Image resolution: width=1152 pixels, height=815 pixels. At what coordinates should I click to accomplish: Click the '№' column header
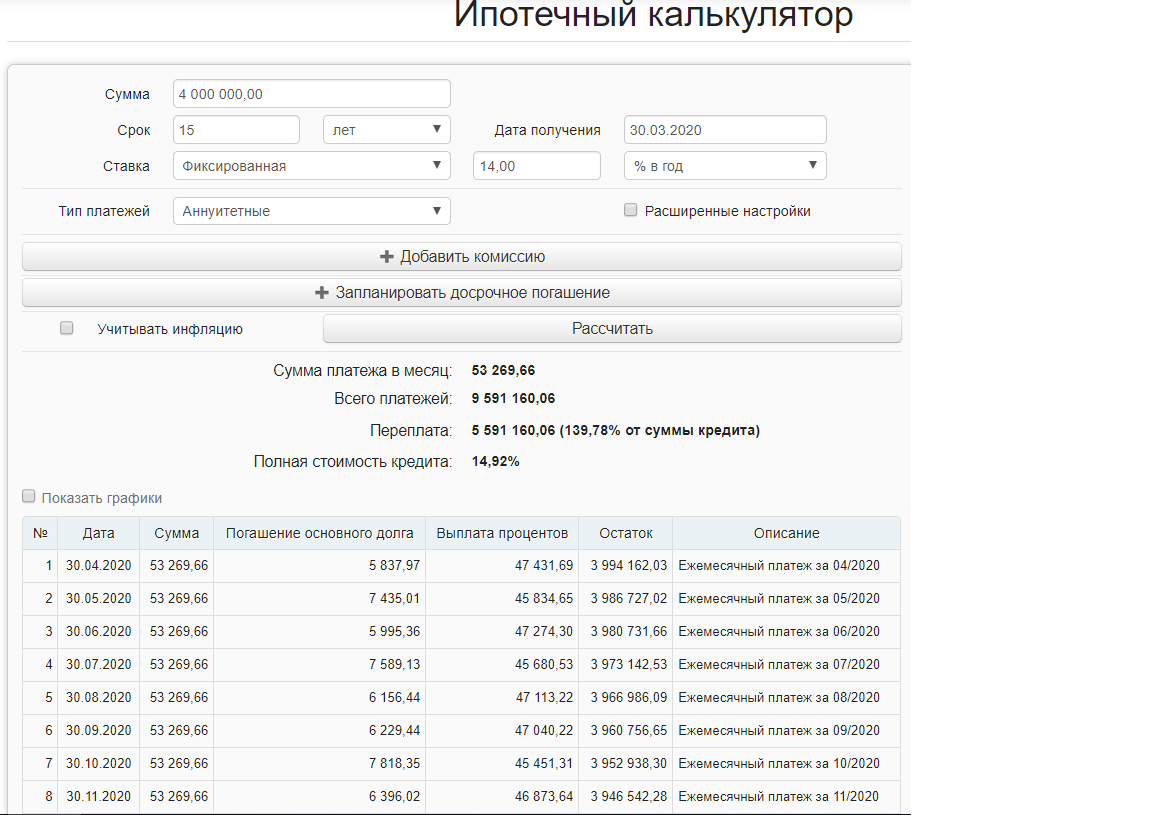pyautogui.click(x=40, y=533)
